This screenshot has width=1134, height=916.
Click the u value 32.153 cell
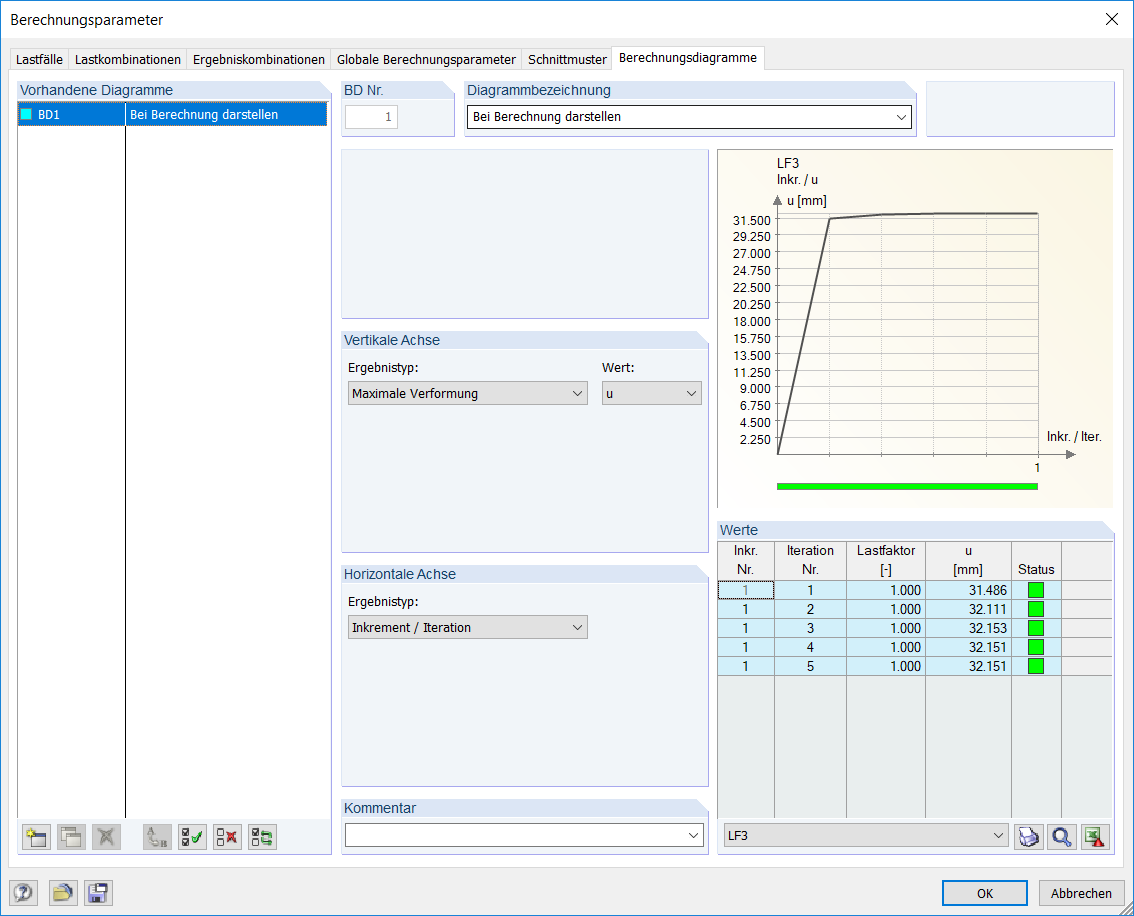(968, 628)
